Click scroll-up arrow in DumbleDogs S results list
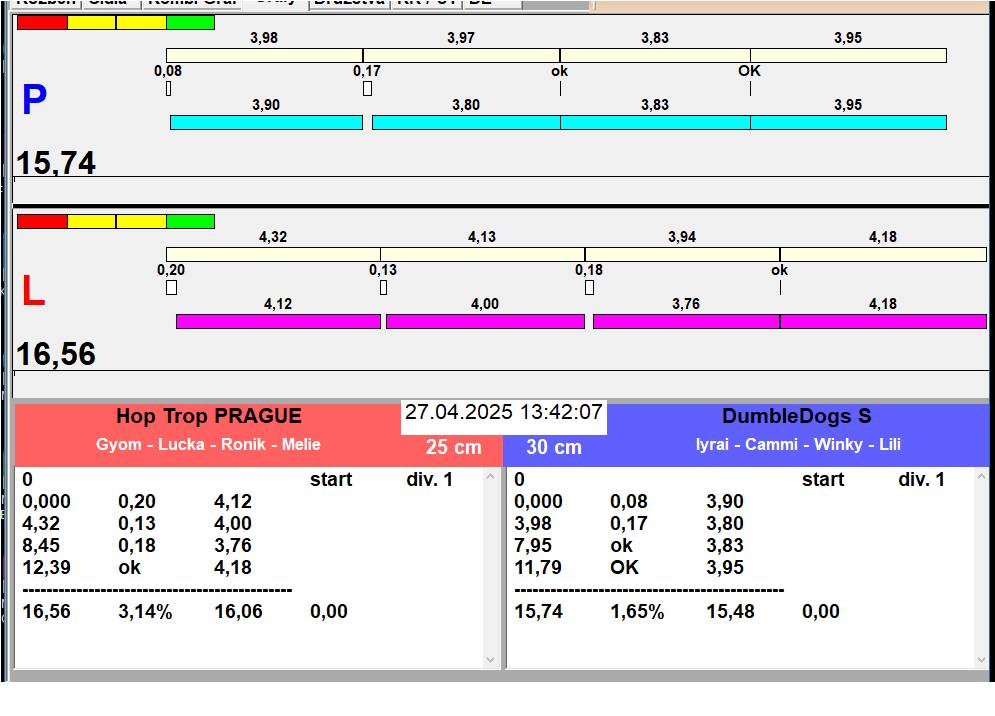 click(980, 477)
